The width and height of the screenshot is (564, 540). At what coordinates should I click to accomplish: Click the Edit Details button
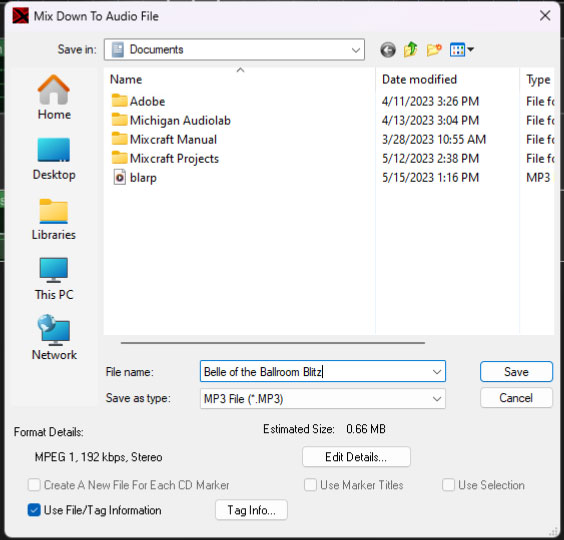(x=356, y=457)
